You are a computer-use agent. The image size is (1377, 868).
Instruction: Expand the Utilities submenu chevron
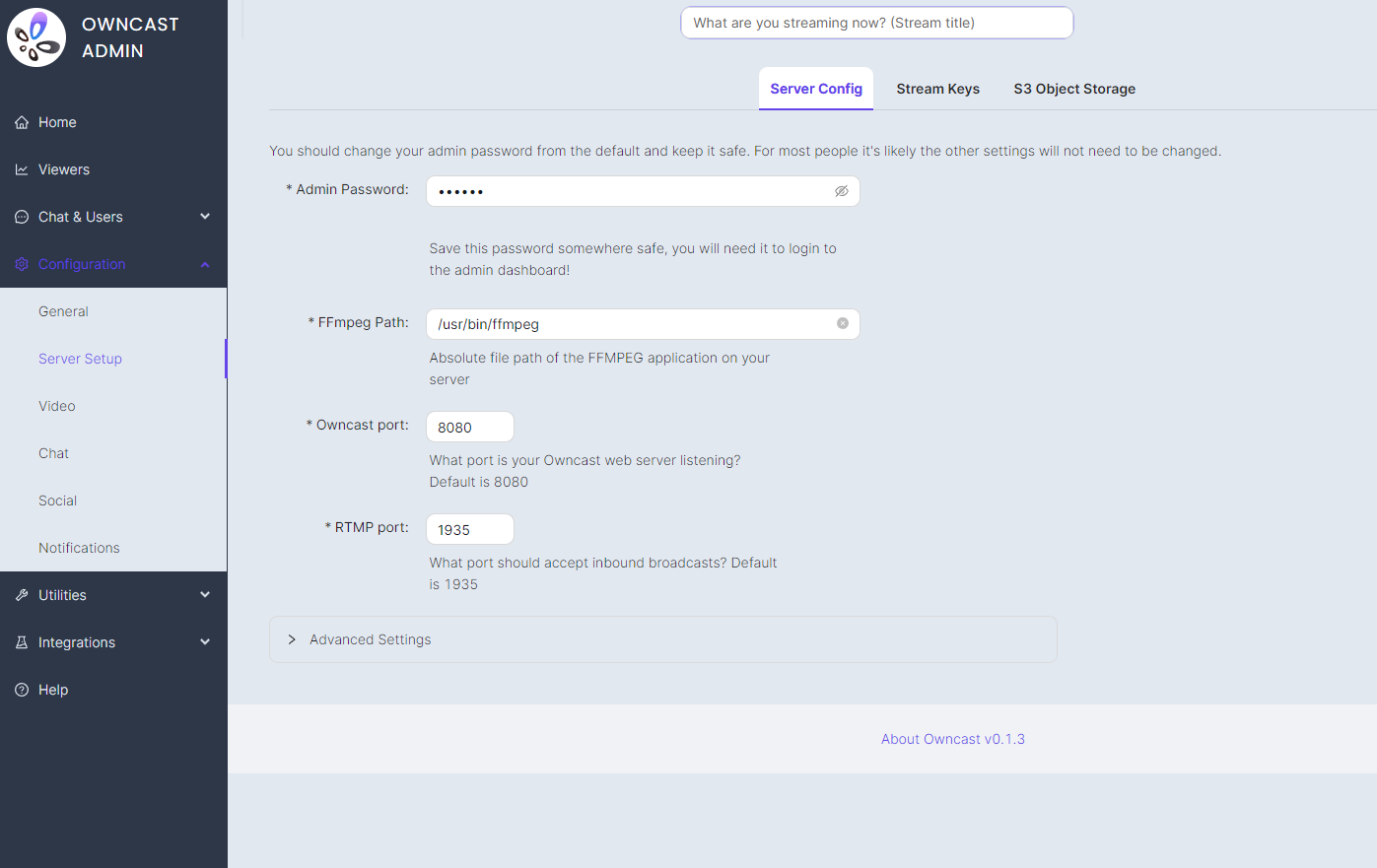pyautogui.click(x=205, y=595)
